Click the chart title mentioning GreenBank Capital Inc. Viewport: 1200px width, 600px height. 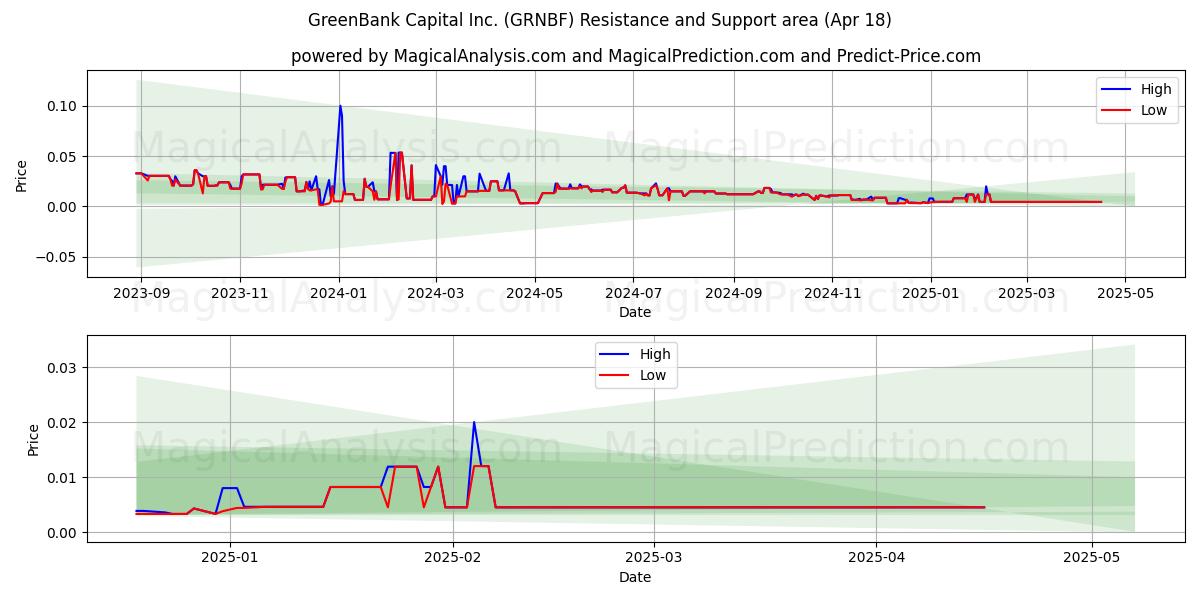tap(600, 20)
